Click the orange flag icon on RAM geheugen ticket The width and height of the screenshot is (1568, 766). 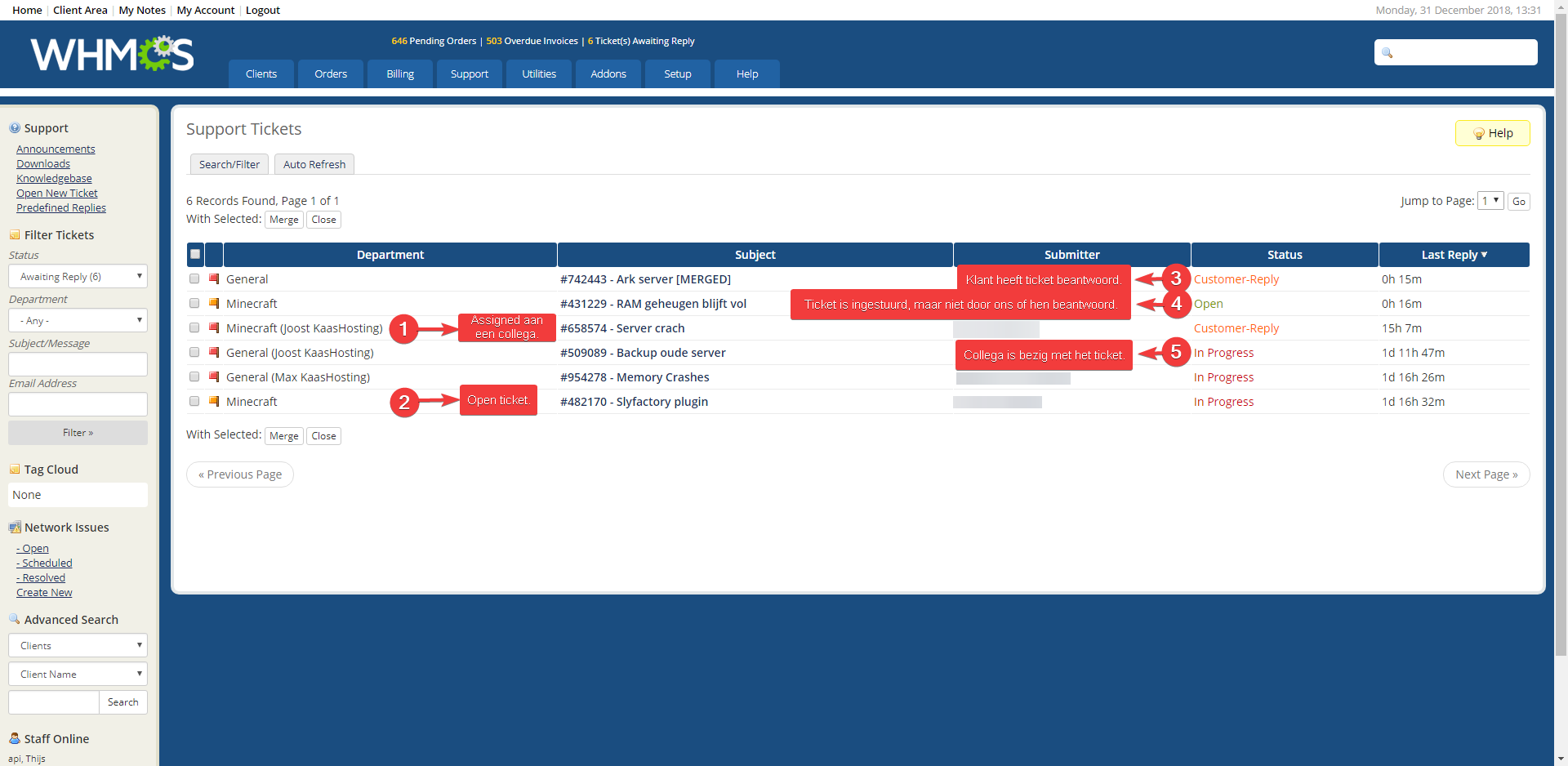coord(214,304)
